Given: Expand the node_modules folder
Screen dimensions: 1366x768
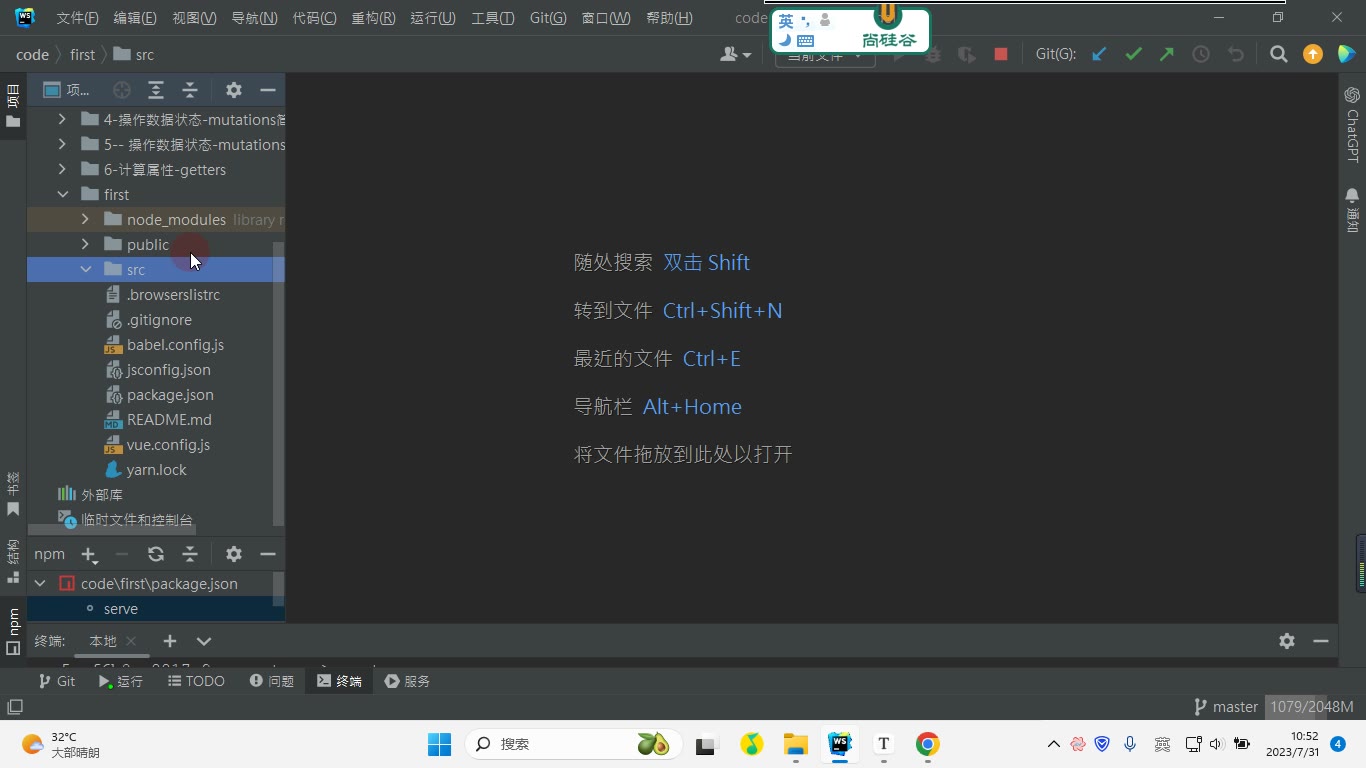Looking at the screenshot, I should (x=85, y=219).
